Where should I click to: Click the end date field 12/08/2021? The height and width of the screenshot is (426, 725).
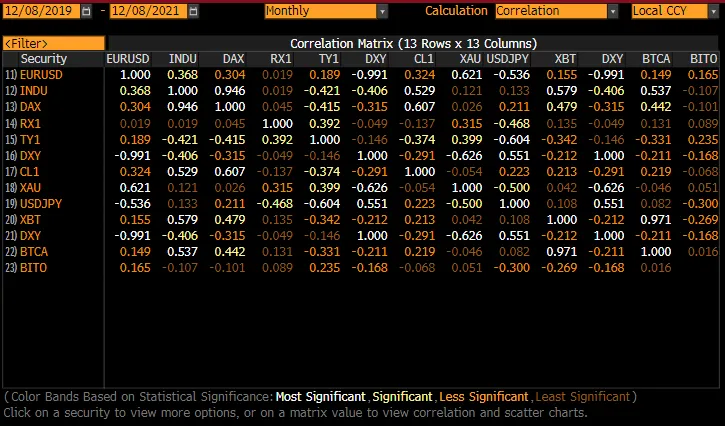(147, 11)
